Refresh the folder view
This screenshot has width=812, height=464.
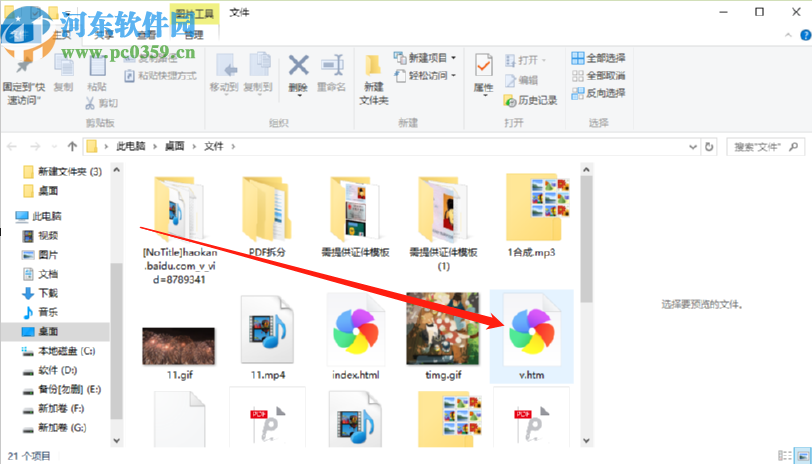pyautogui.click(x=709, y=147)
